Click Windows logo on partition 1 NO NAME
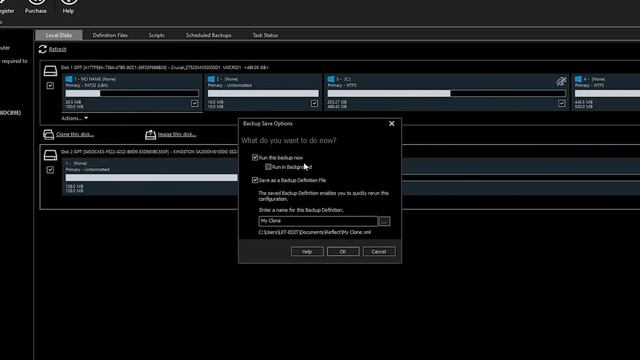The width and height of the screenshot is (640, 360). (69, 79)
